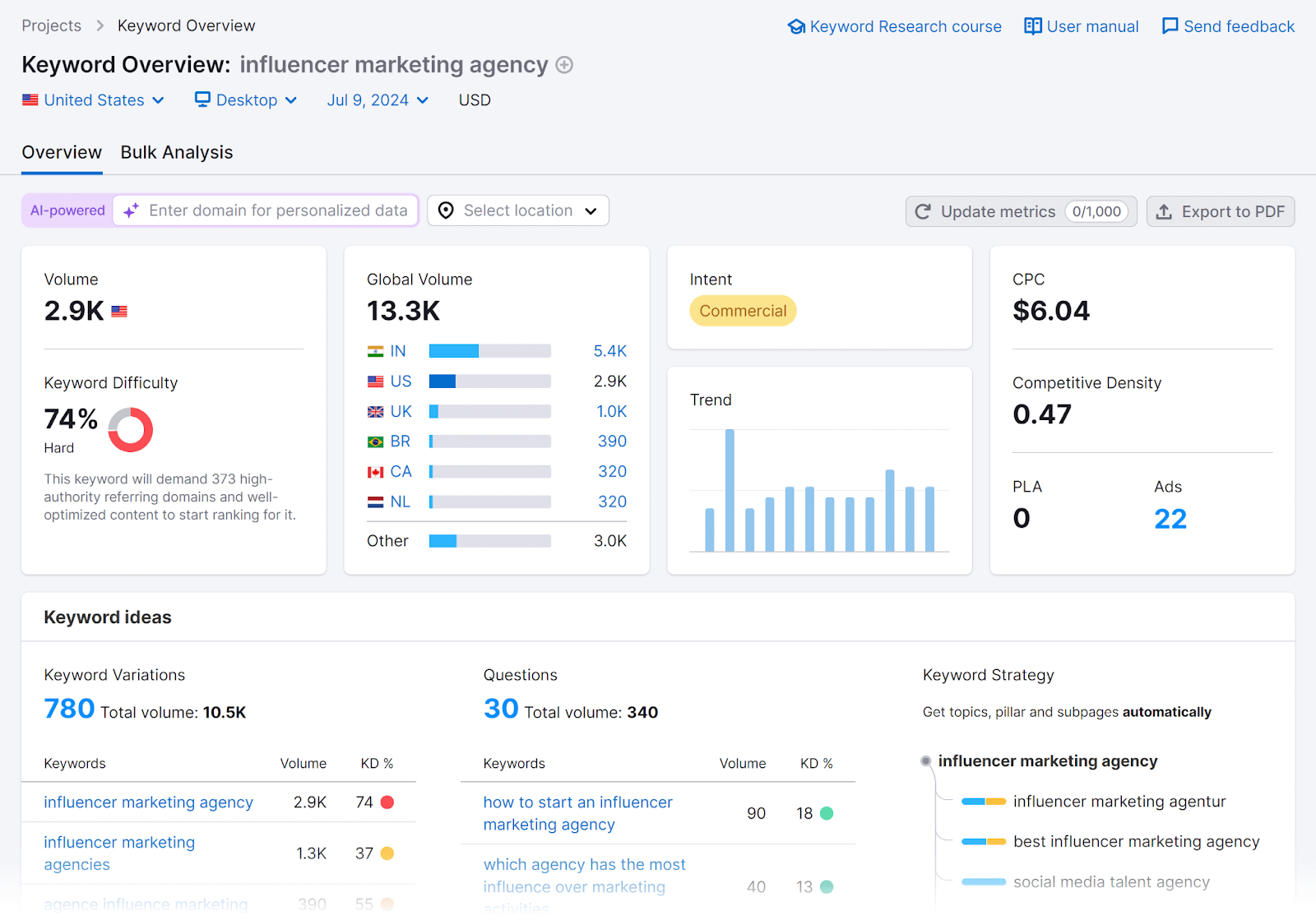Open the IN country link in Global Volume
This screenshot has height=920, width=1316.
tap(398, 351)
